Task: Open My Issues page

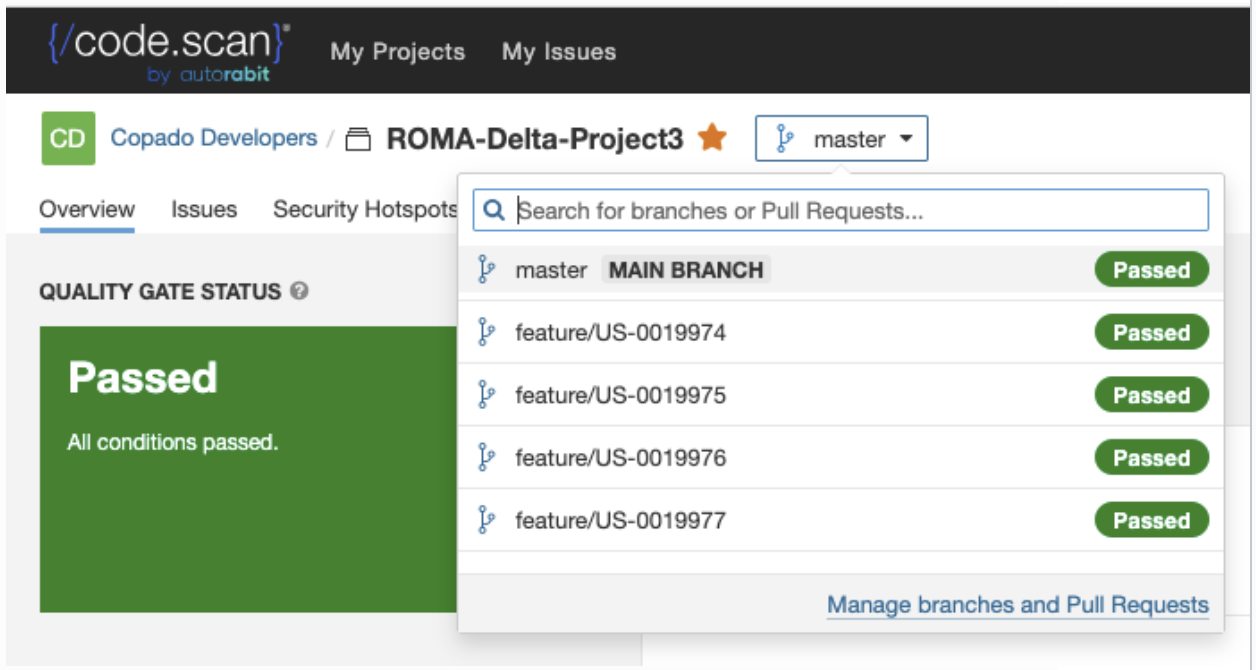Action: click(x=559, y=52)
